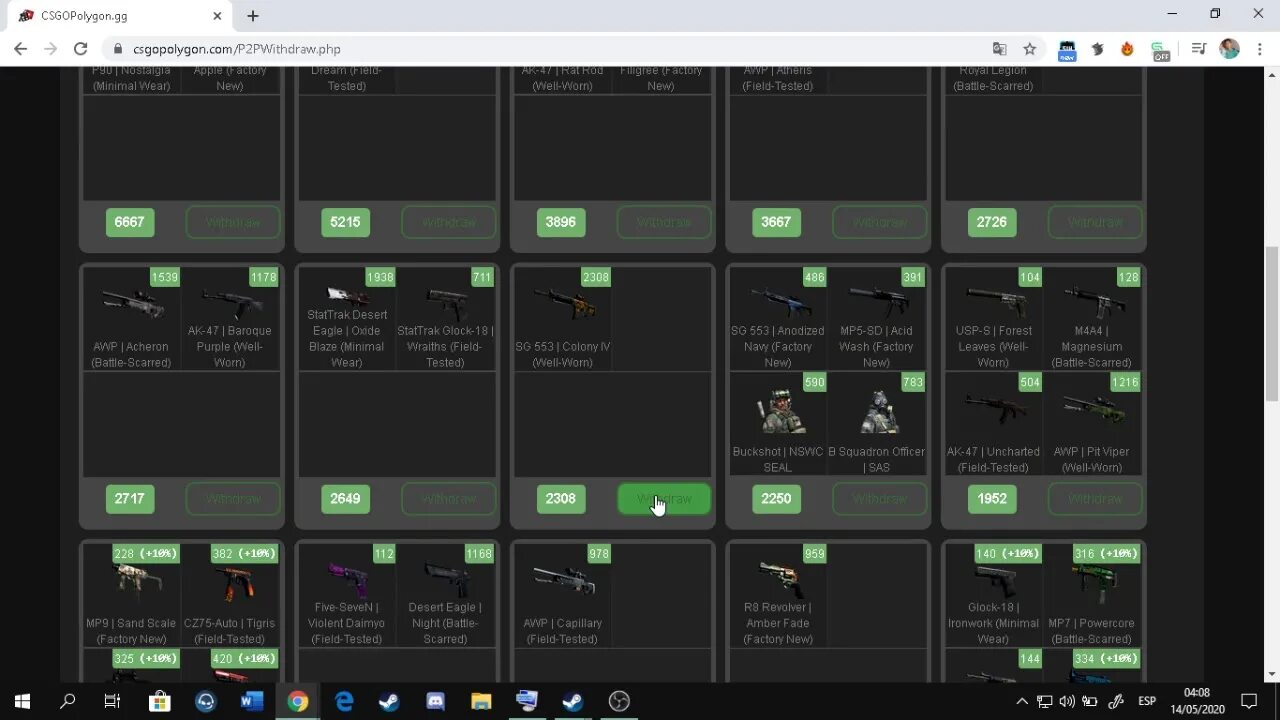
Task: Withdraw the 3667 trade bundle
Action: (880, 222)
